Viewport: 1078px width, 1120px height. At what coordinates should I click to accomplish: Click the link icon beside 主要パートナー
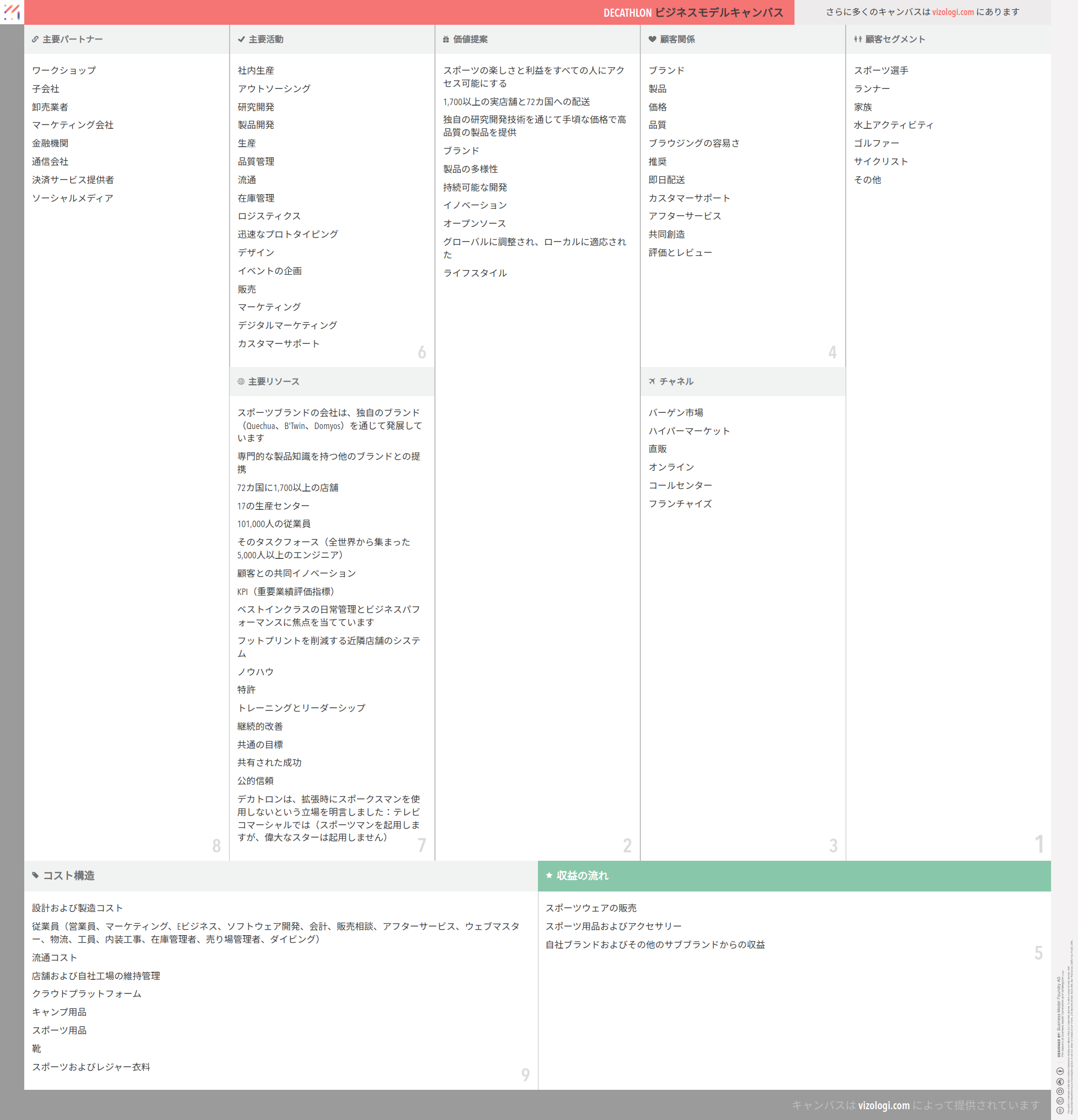(36, 39)
